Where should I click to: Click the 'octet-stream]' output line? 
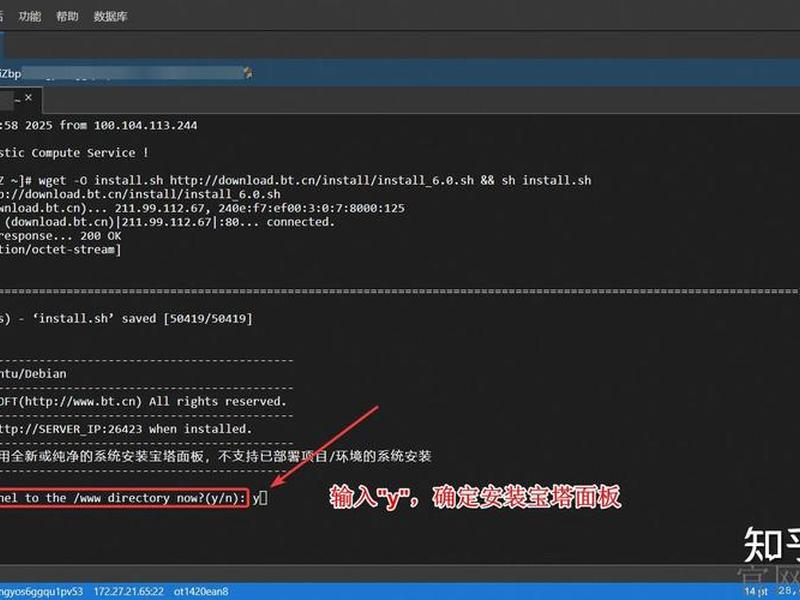61,249
